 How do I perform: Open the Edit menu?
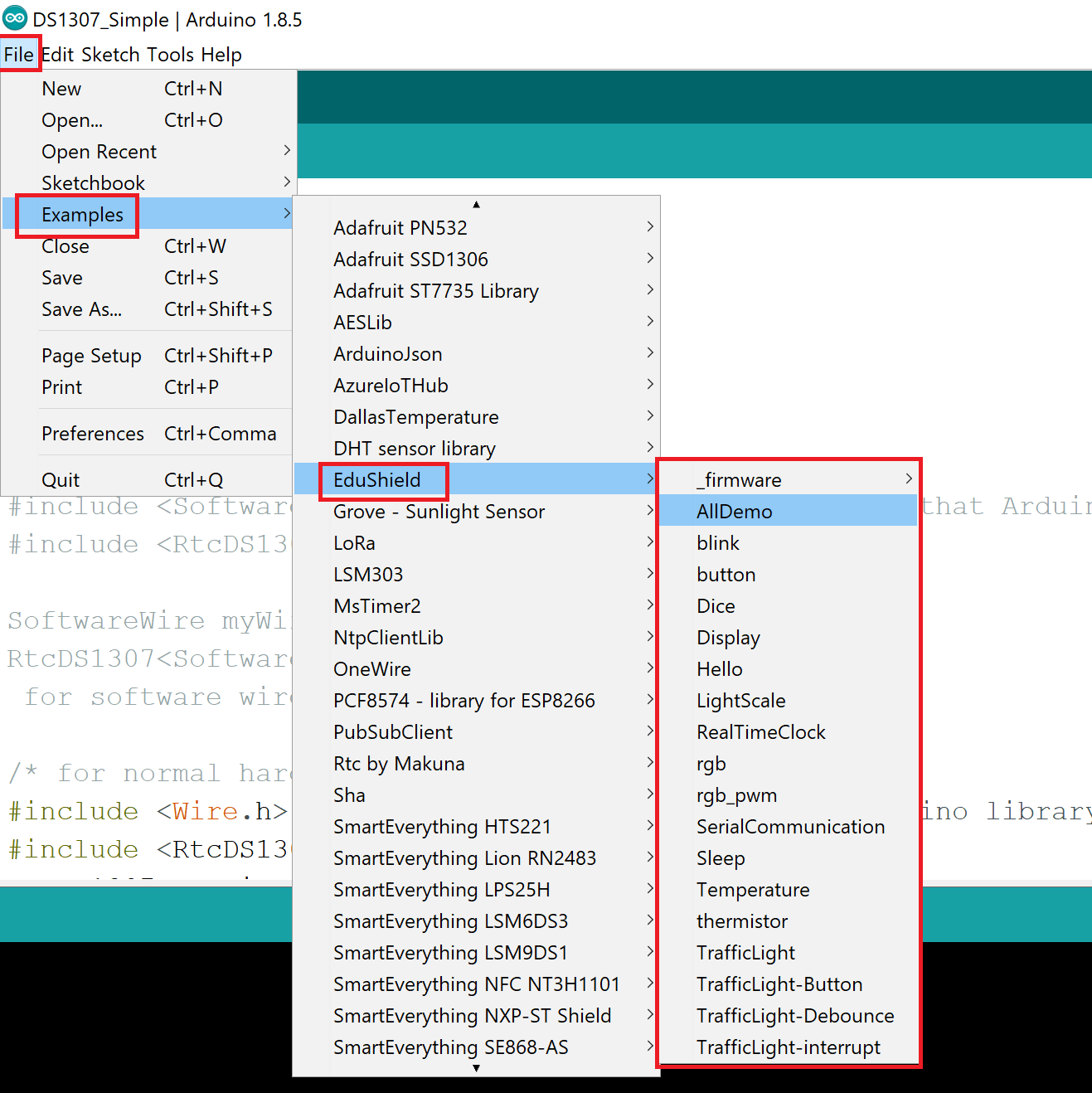click(58, 55)
